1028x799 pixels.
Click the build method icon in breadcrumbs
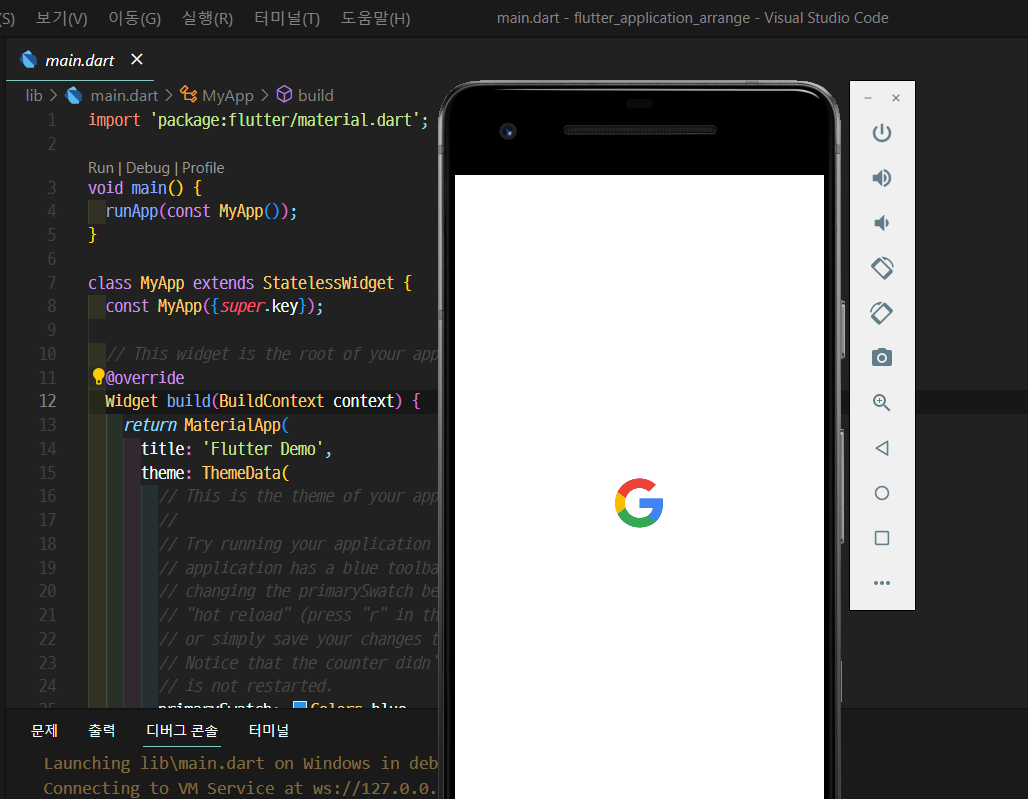(284, 94)
